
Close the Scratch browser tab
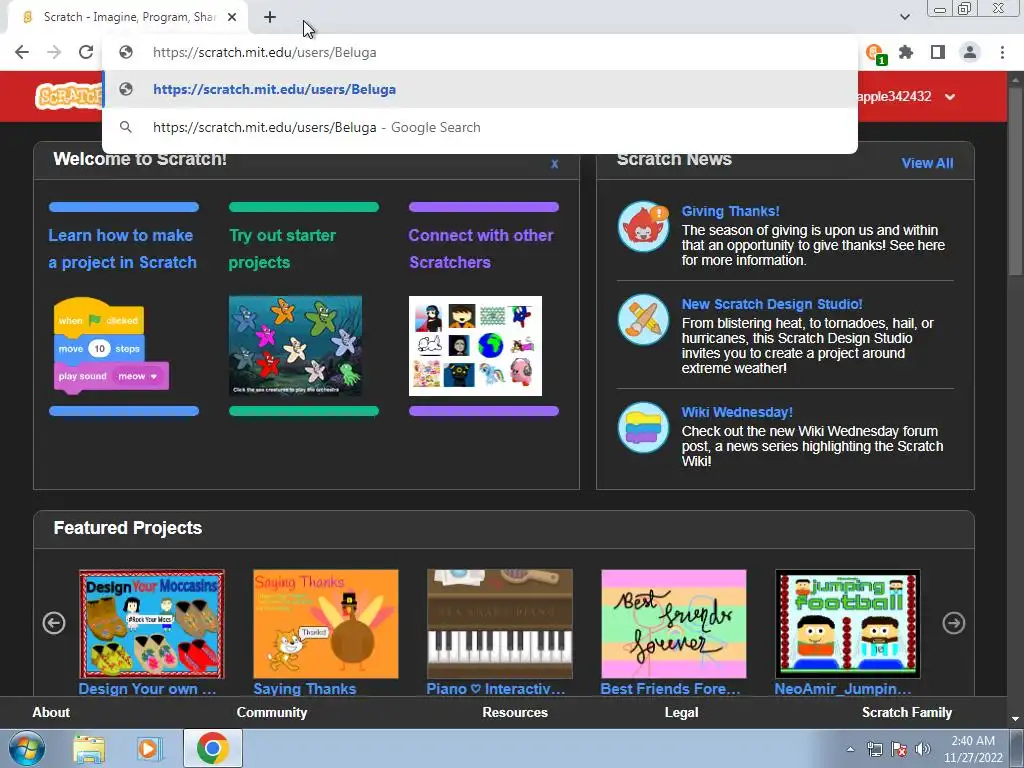pos(232,17)
